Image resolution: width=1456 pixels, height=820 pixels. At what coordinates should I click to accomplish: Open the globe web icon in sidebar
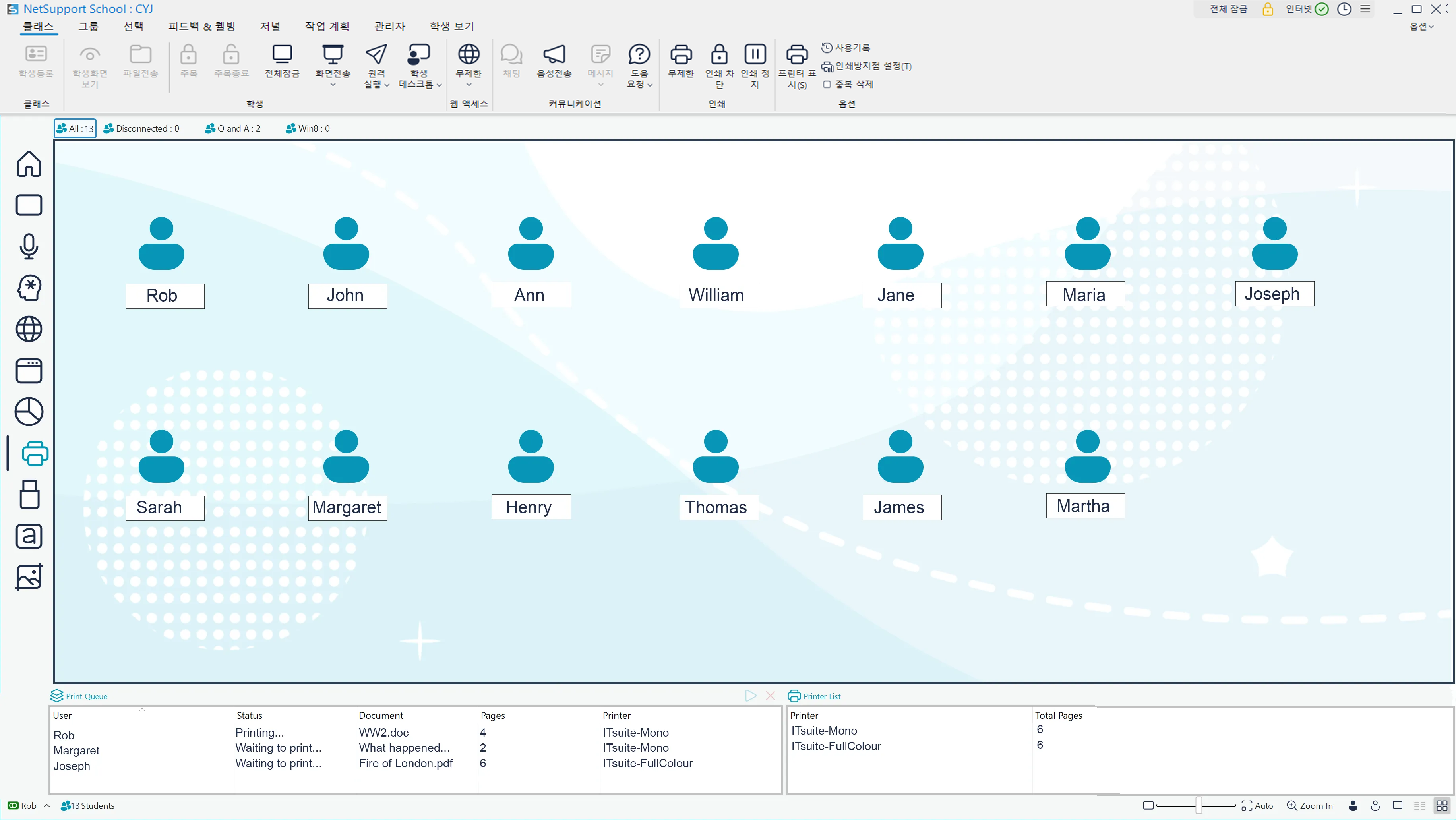[29, 329]
